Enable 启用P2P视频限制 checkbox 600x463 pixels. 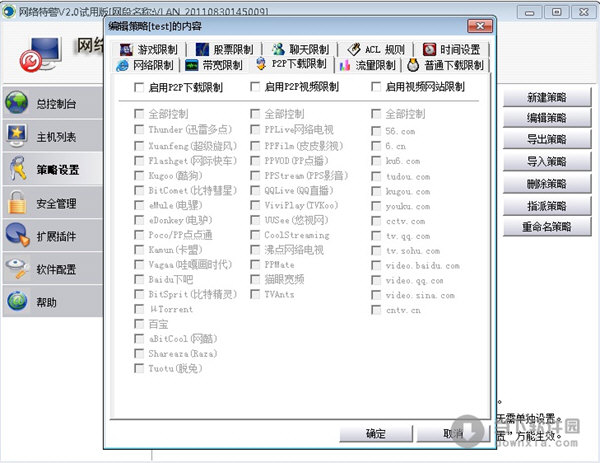pos(255,87)
